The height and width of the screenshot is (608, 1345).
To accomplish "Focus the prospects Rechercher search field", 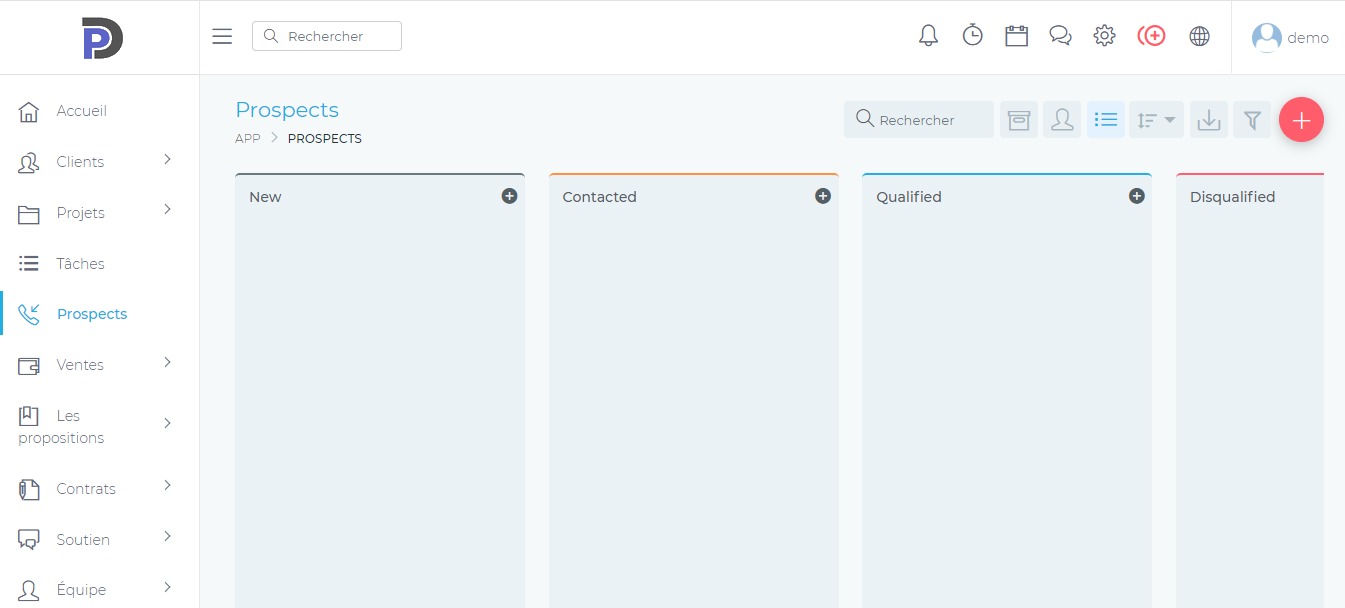I will click(x=919, y=120).
